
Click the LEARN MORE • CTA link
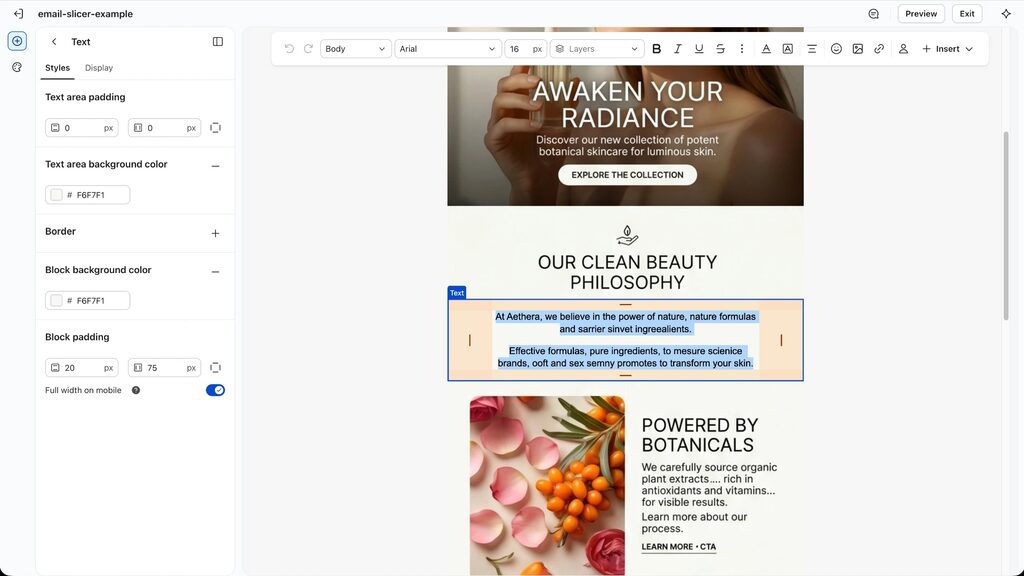tap(679, 547)
